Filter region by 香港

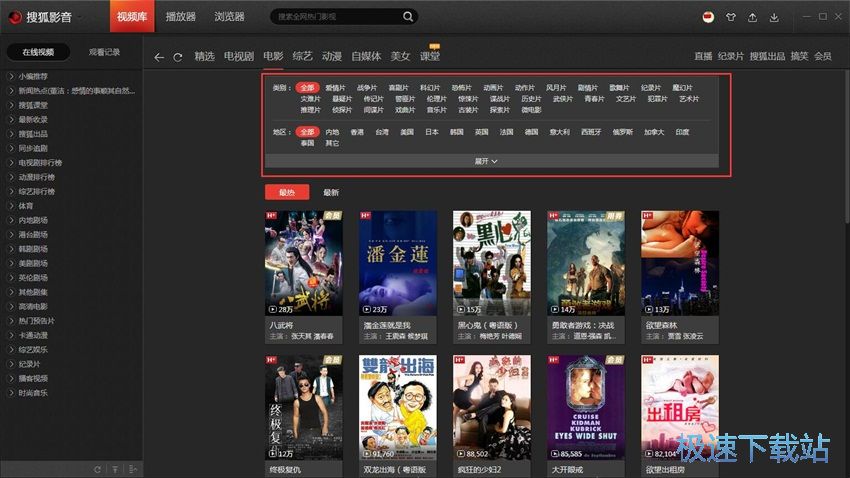click(357, 132)
